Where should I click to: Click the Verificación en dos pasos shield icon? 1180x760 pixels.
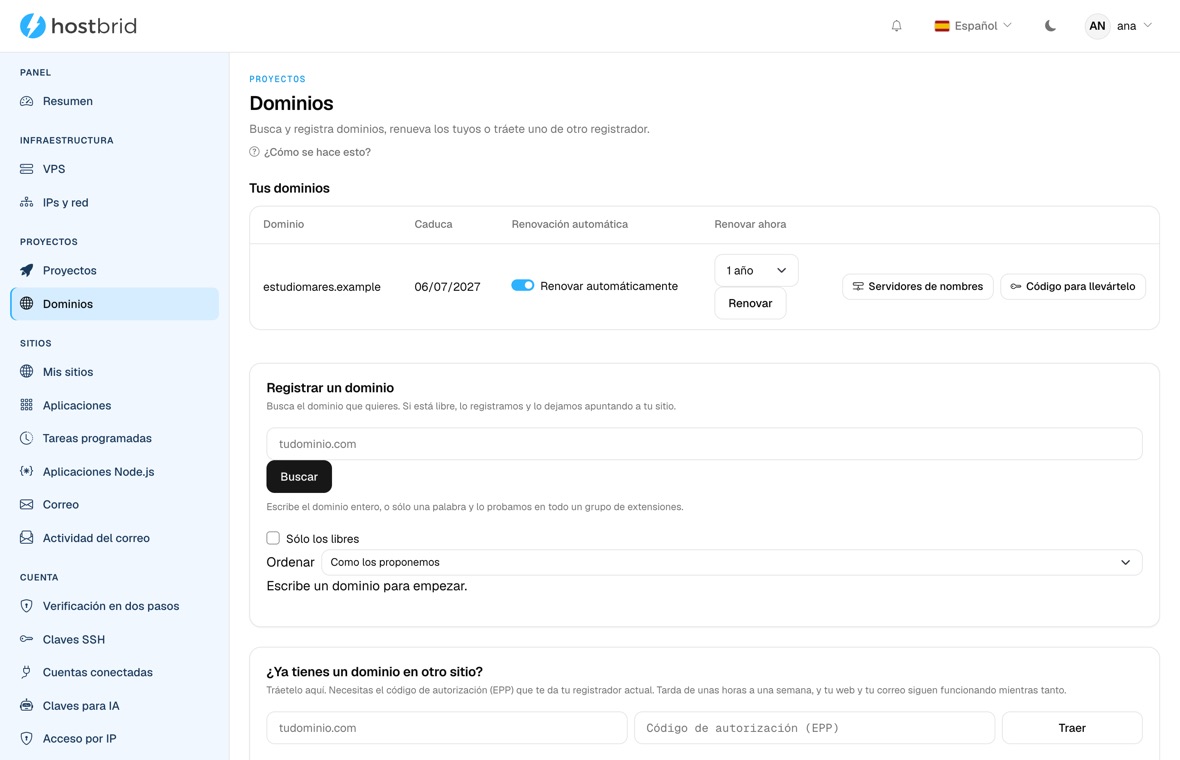point(26,606)
